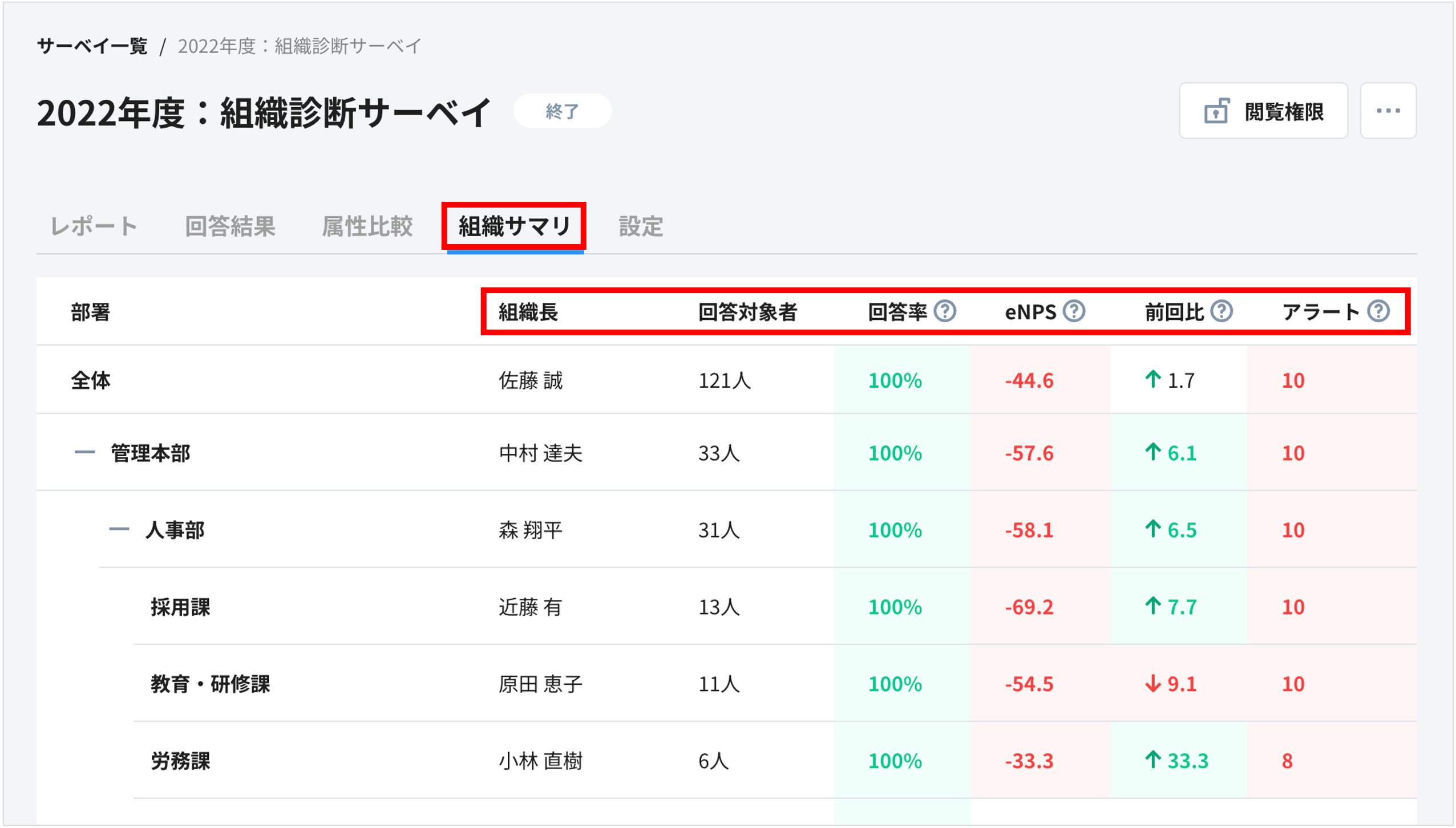This screenshot has height=828, width=1456.
Task: Switch to the 回答結果 tab
Action: [x=230, y=227]
